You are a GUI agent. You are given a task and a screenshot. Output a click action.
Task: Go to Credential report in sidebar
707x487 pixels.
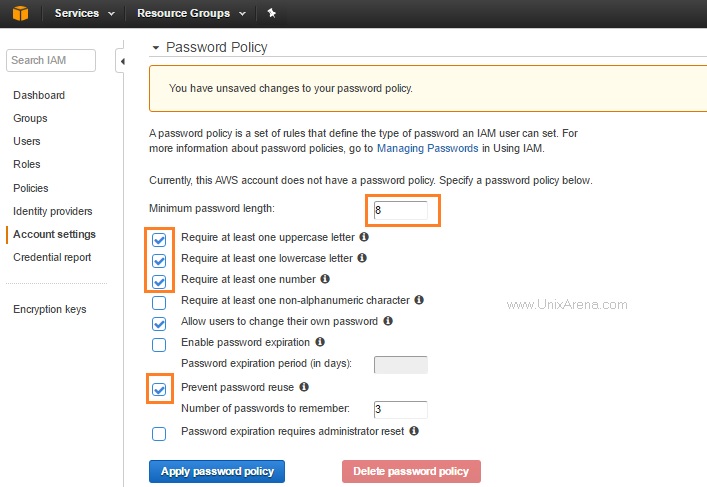[52, 257]
